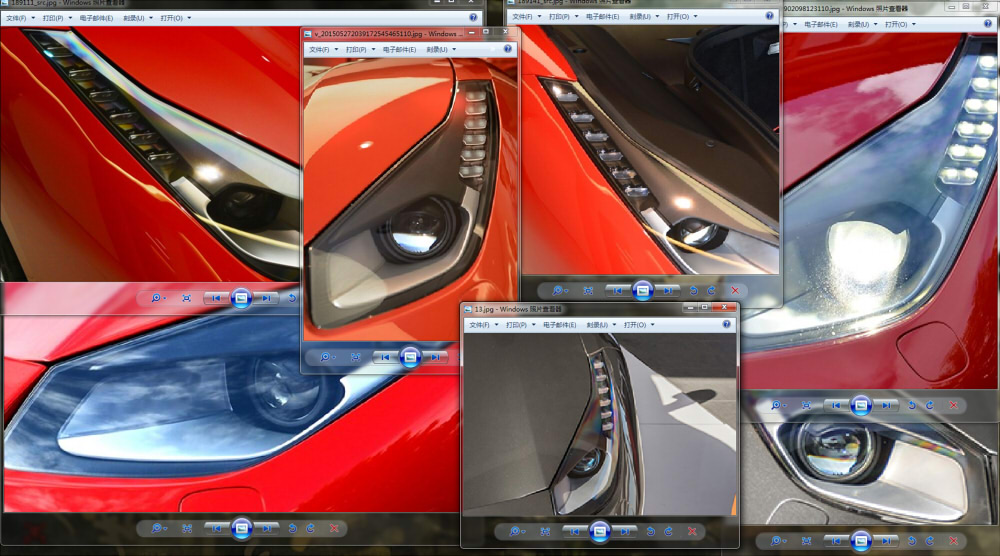Image resolution: width=1000 pixels, height=556 pixels.
Task: Show previous photo in 189111_src.jpg window
Action: click(x=217, y=298)
